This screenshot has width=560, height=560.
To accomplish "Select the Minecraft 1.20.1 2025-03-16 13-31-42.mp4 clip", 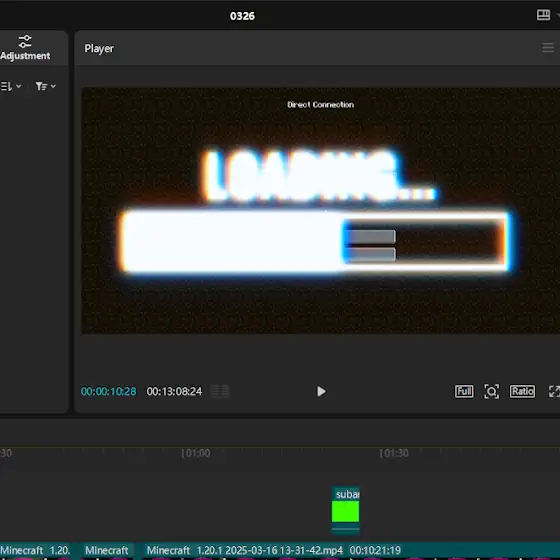I will pyautogui.click(x=351, y=551).
